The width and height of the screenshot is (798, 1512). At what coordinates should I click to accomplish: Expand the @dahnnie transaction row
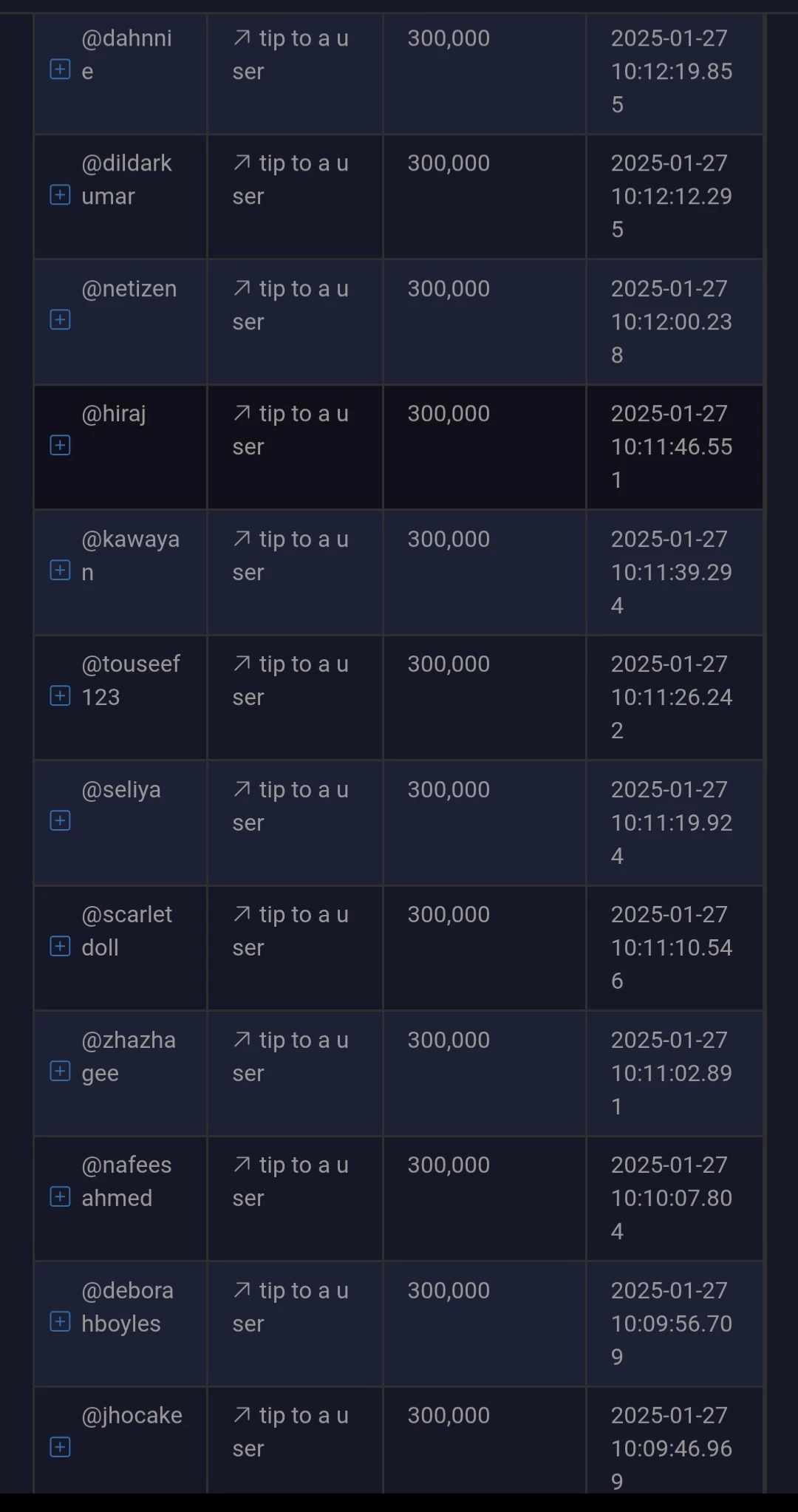(x=60, y=69)
